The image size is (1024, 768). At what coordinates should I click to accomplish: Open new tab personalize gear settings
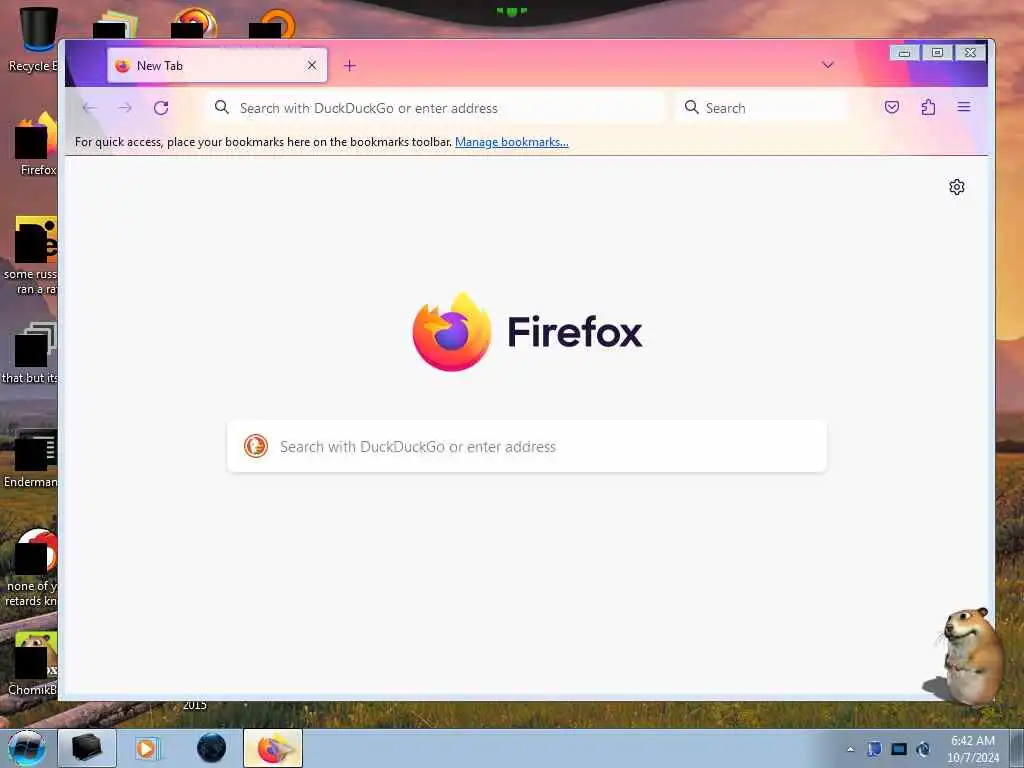point(957,187)
